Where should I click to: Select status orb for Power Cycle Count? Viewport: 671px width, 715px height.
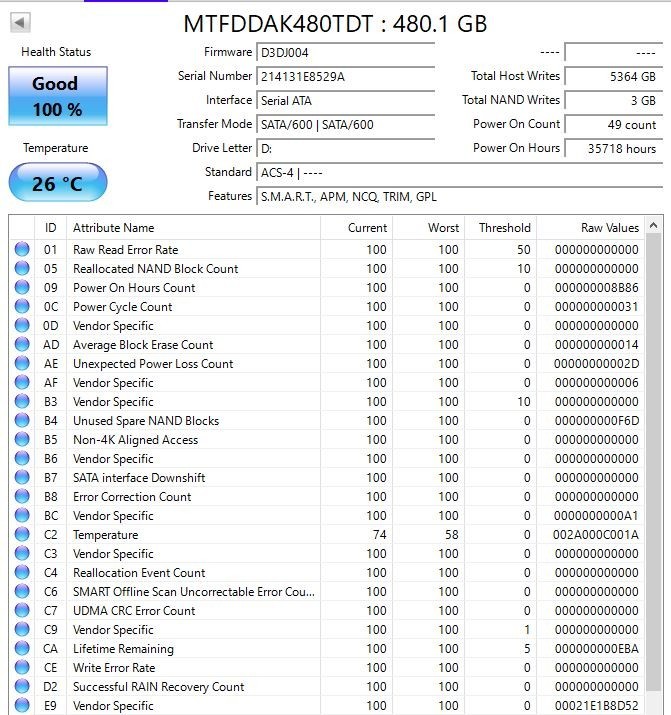pos(22,306)
